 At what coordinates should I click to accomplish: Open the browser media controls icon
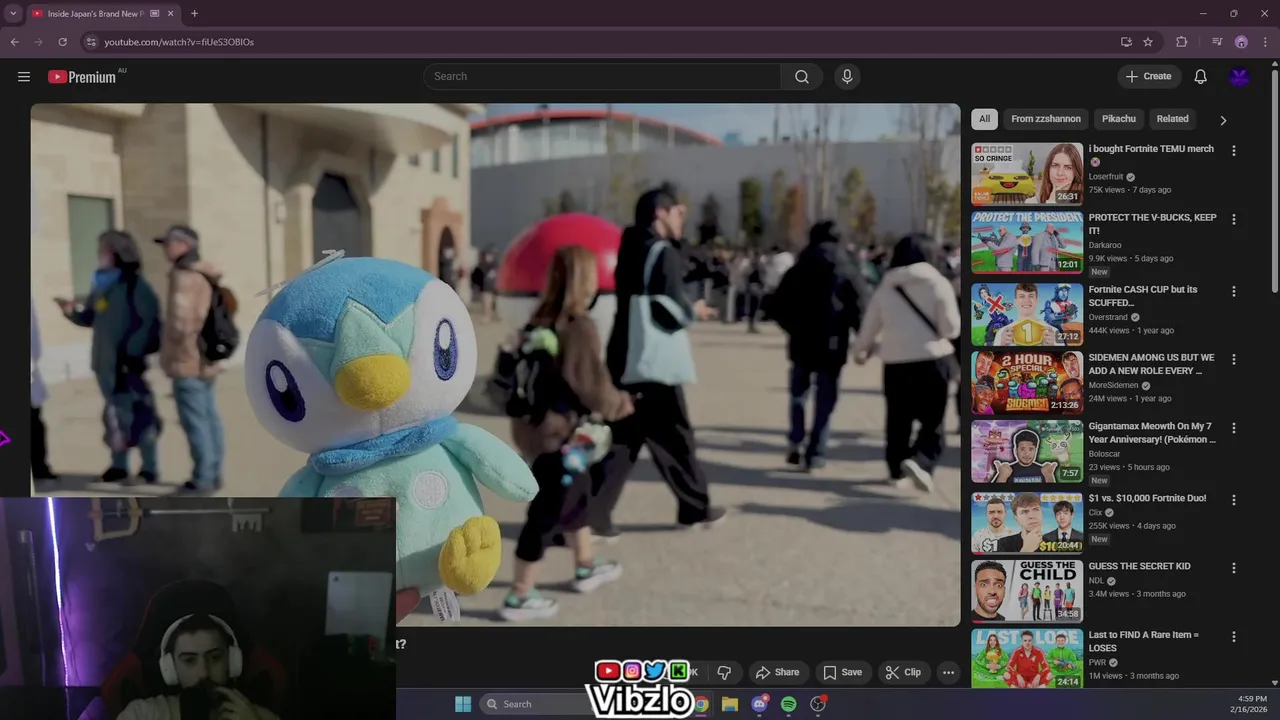(1217, 42)
